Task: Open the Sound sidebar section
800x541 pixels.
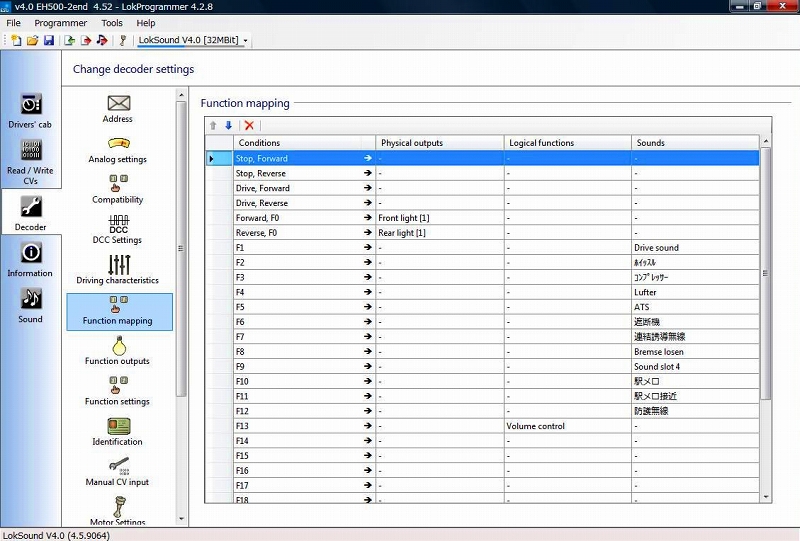Action: pyautogui.click(x=30, y=305)
